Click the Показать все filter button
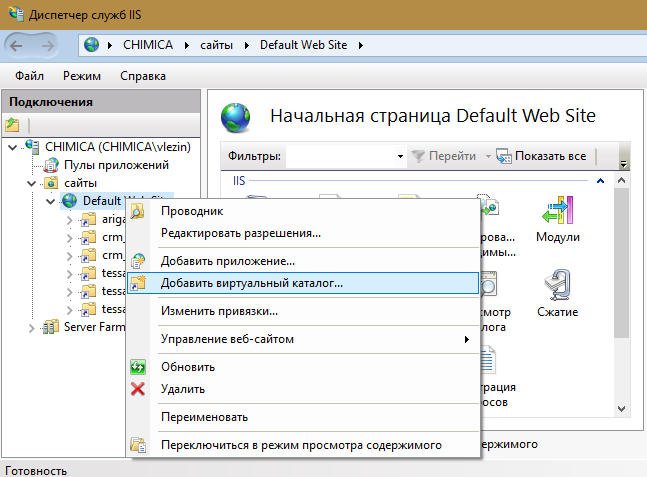 point(541,156)
